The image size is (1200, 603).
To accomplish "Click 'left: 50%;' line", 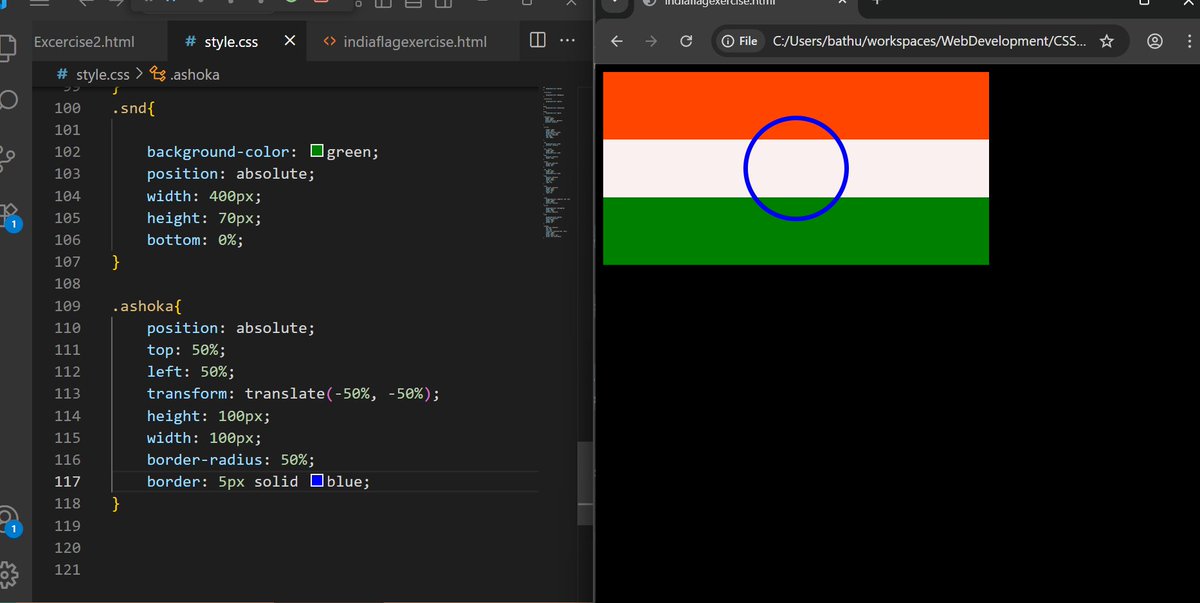I will [x=190, y=372].
